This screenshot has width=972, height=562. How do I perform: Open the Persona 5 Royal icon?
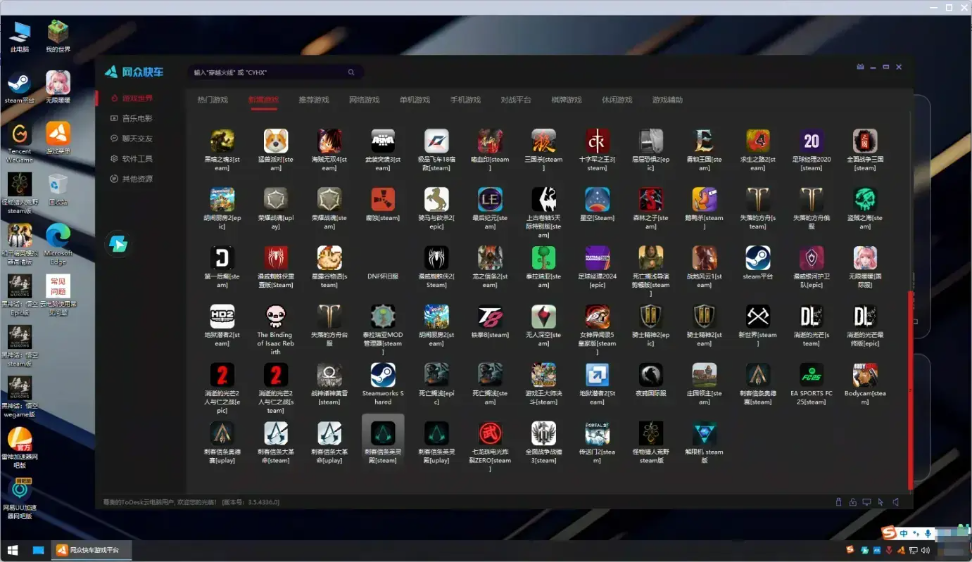tap(597, 317)
